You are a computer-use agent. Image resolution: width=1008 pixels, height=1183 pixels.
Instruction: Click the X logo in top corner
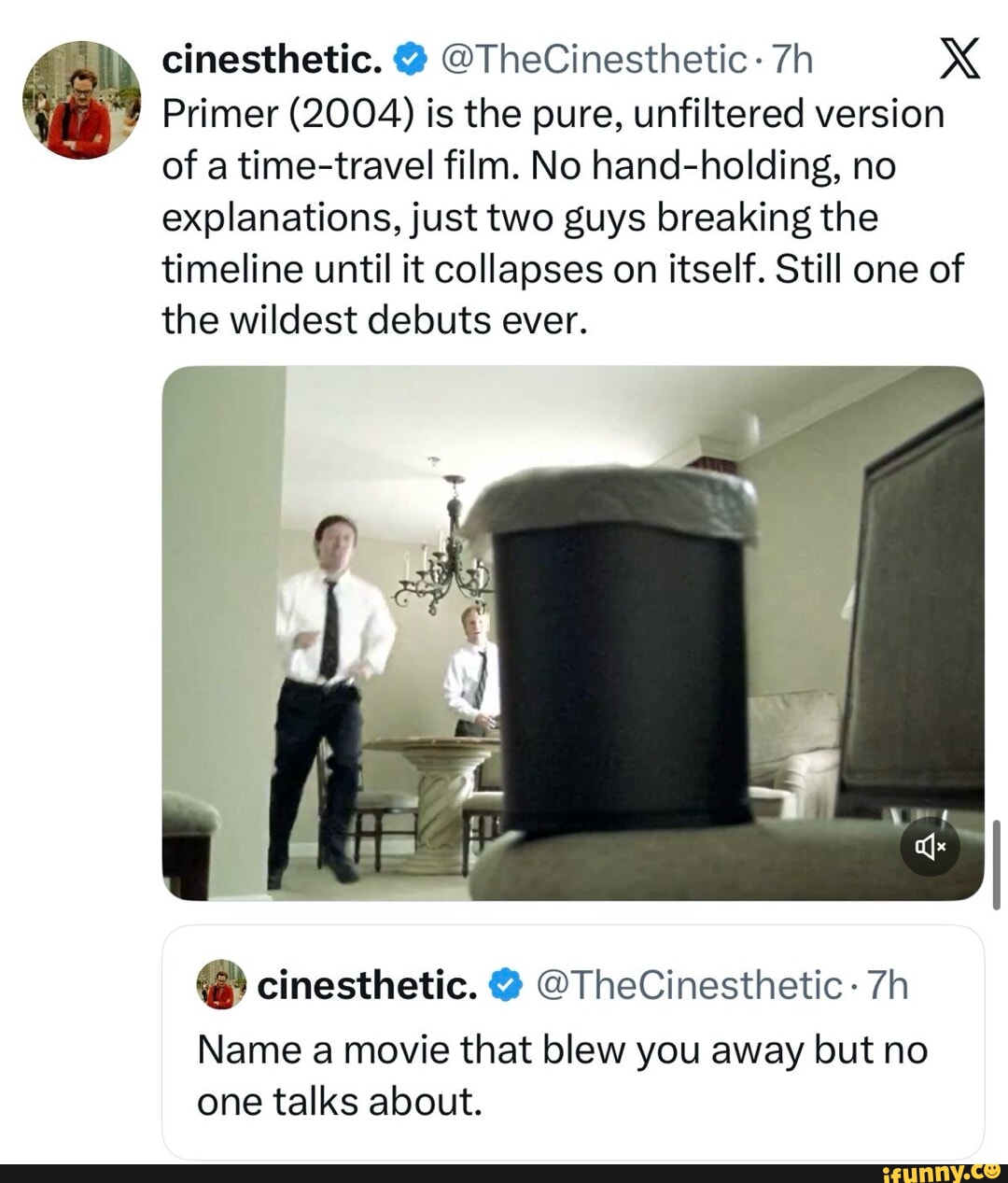pyautogui.click(x=959, y=62)
